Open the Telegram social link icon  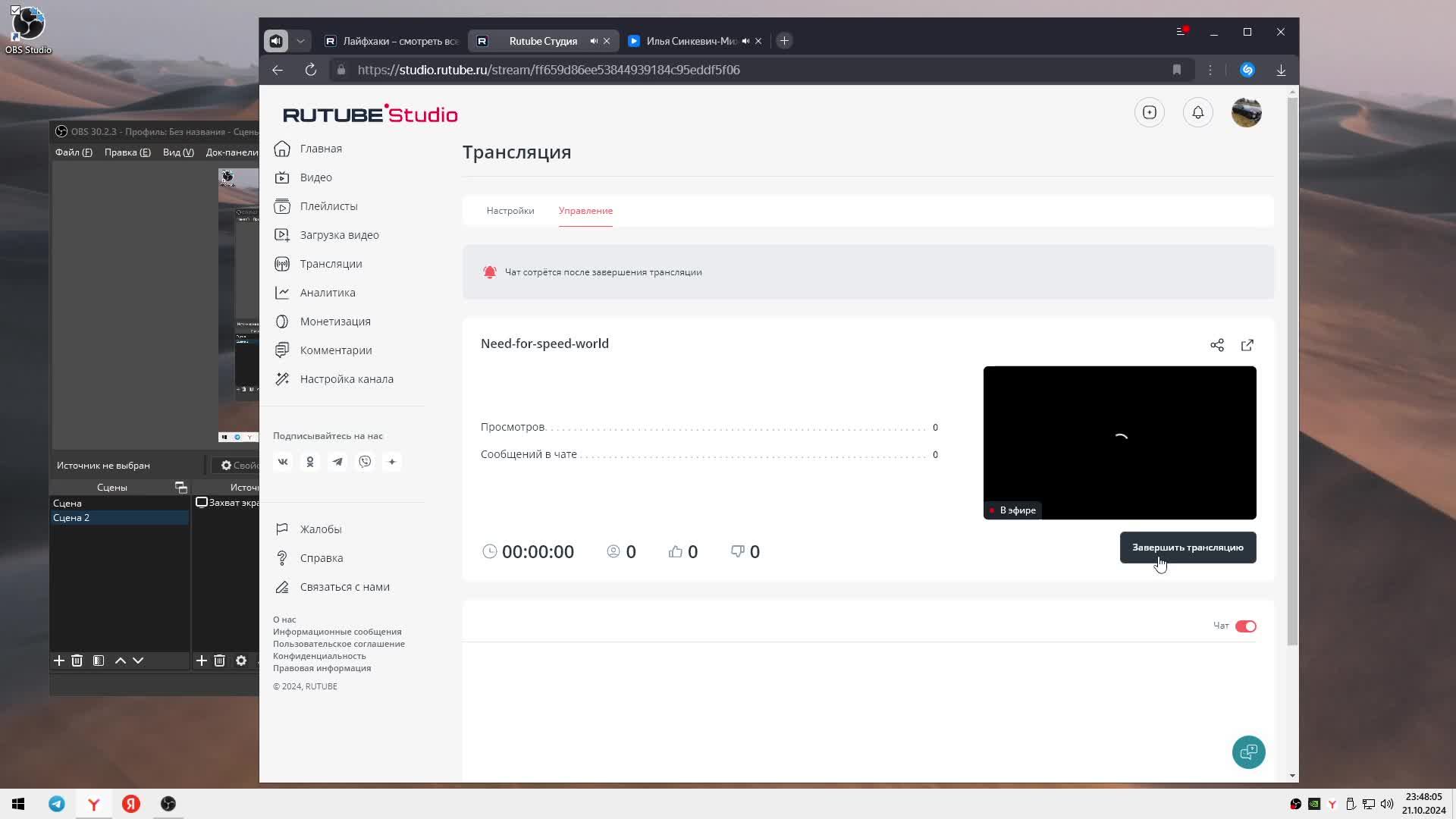[337, 462]
